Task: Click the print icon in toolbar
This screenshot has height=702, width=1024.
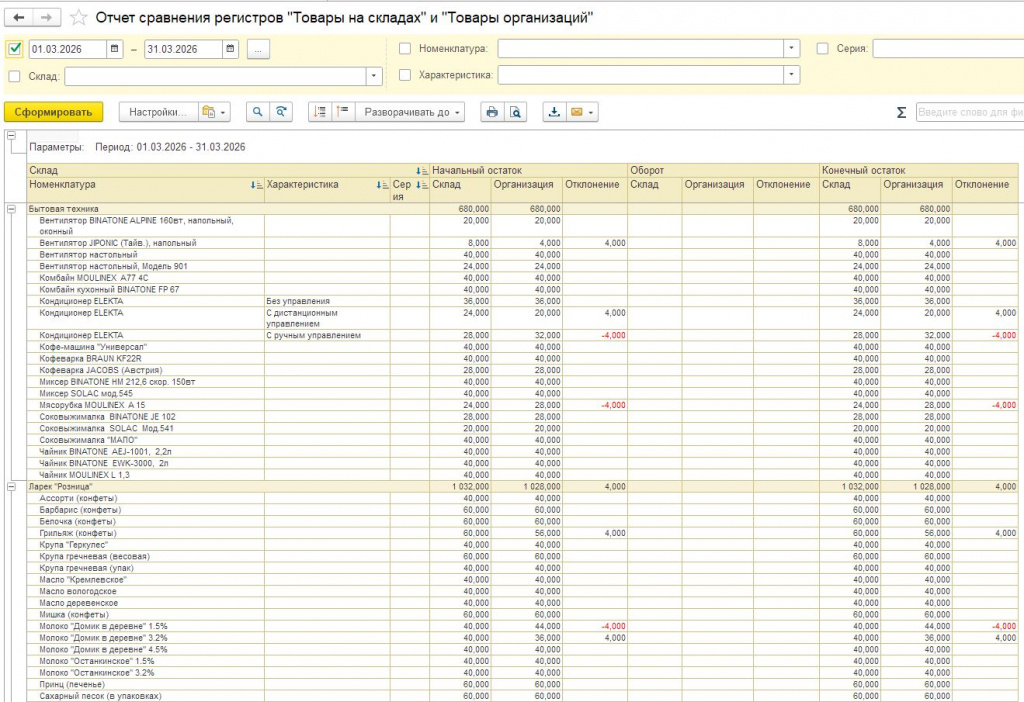Action: [x=491, y=113]
